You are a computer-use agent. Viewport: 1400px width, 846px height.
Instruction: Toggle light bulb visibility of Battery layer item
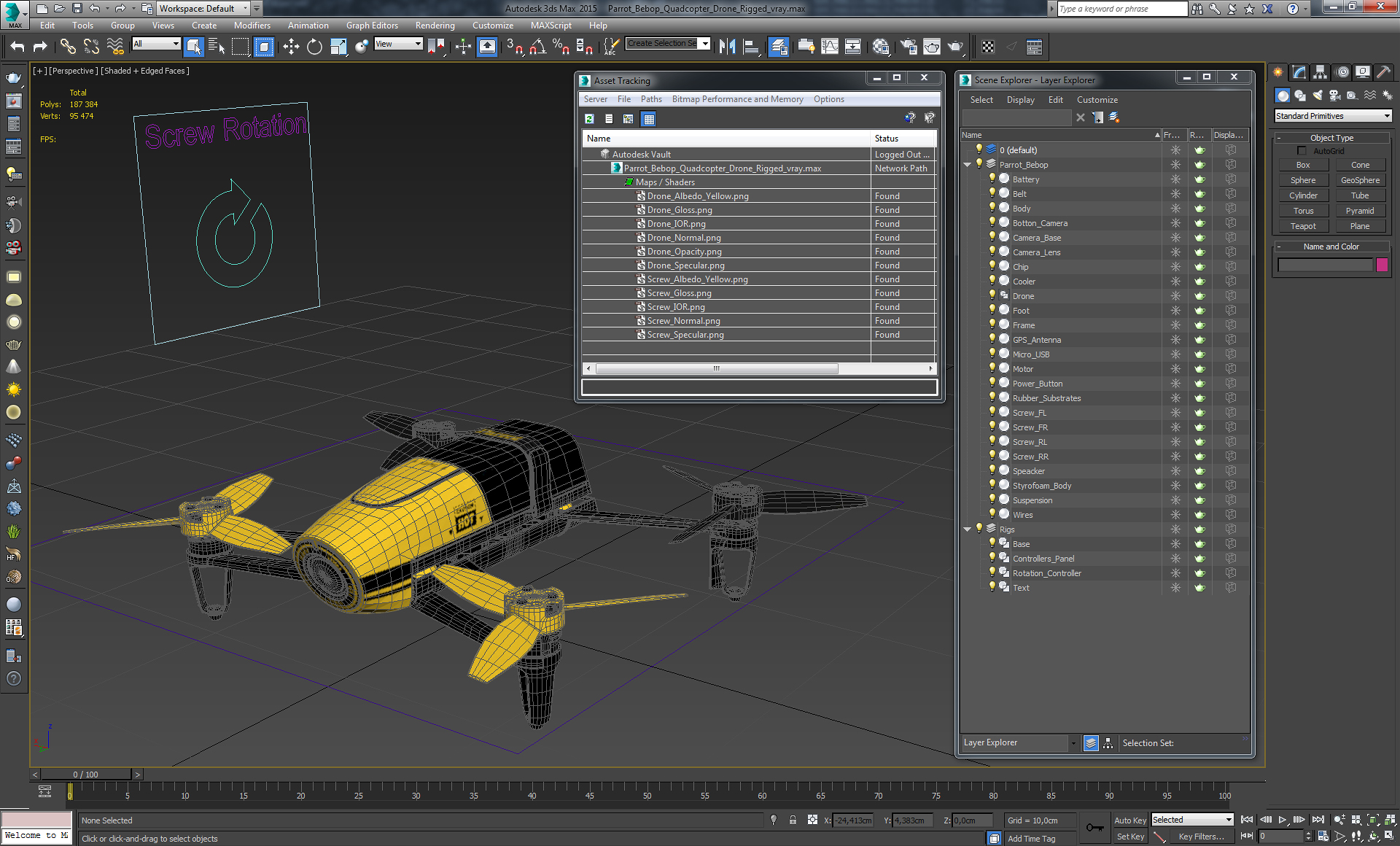[x=992, y=179]
